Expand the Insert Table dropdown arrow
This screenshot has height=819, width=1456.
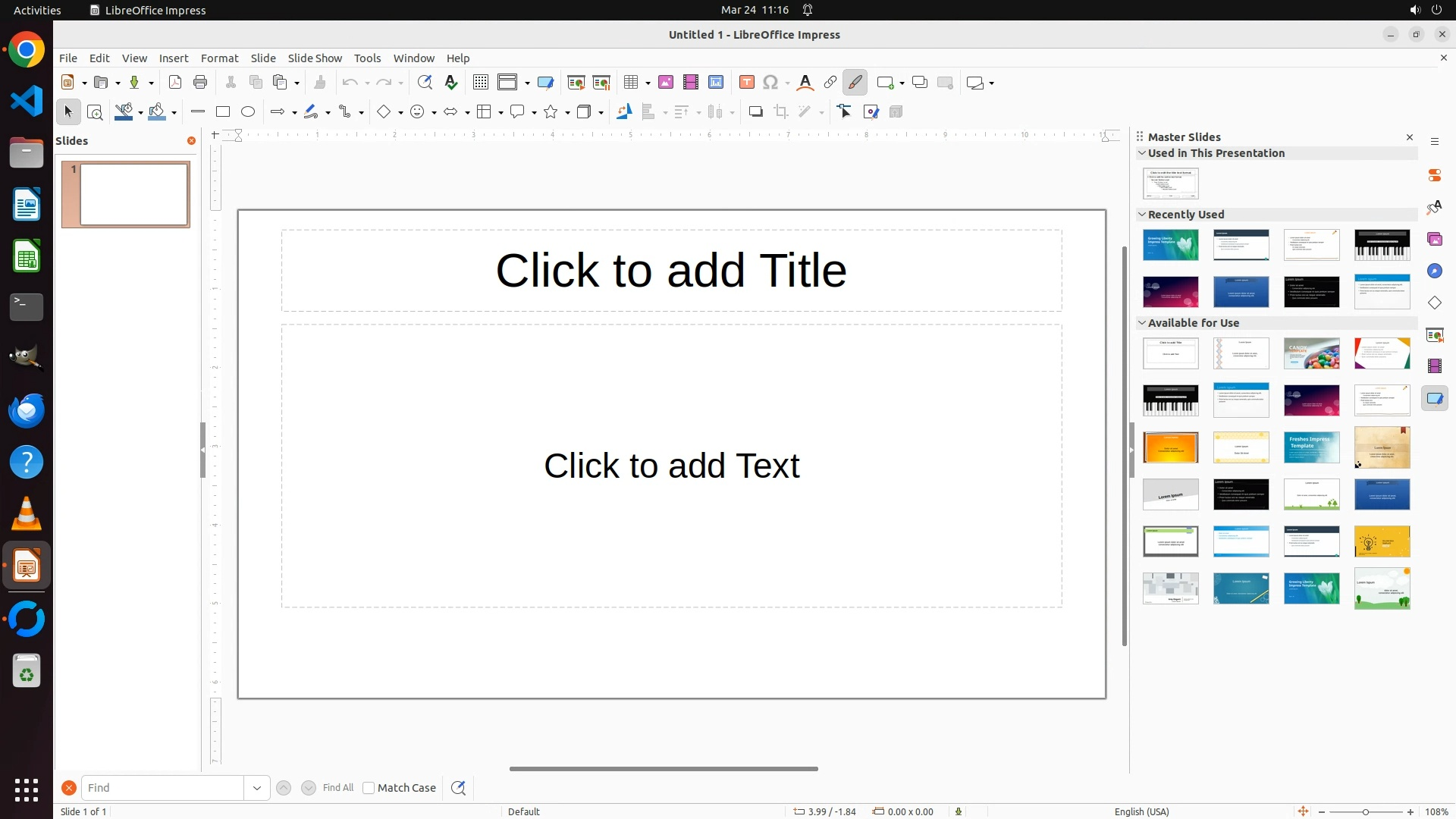click(648, 83)
